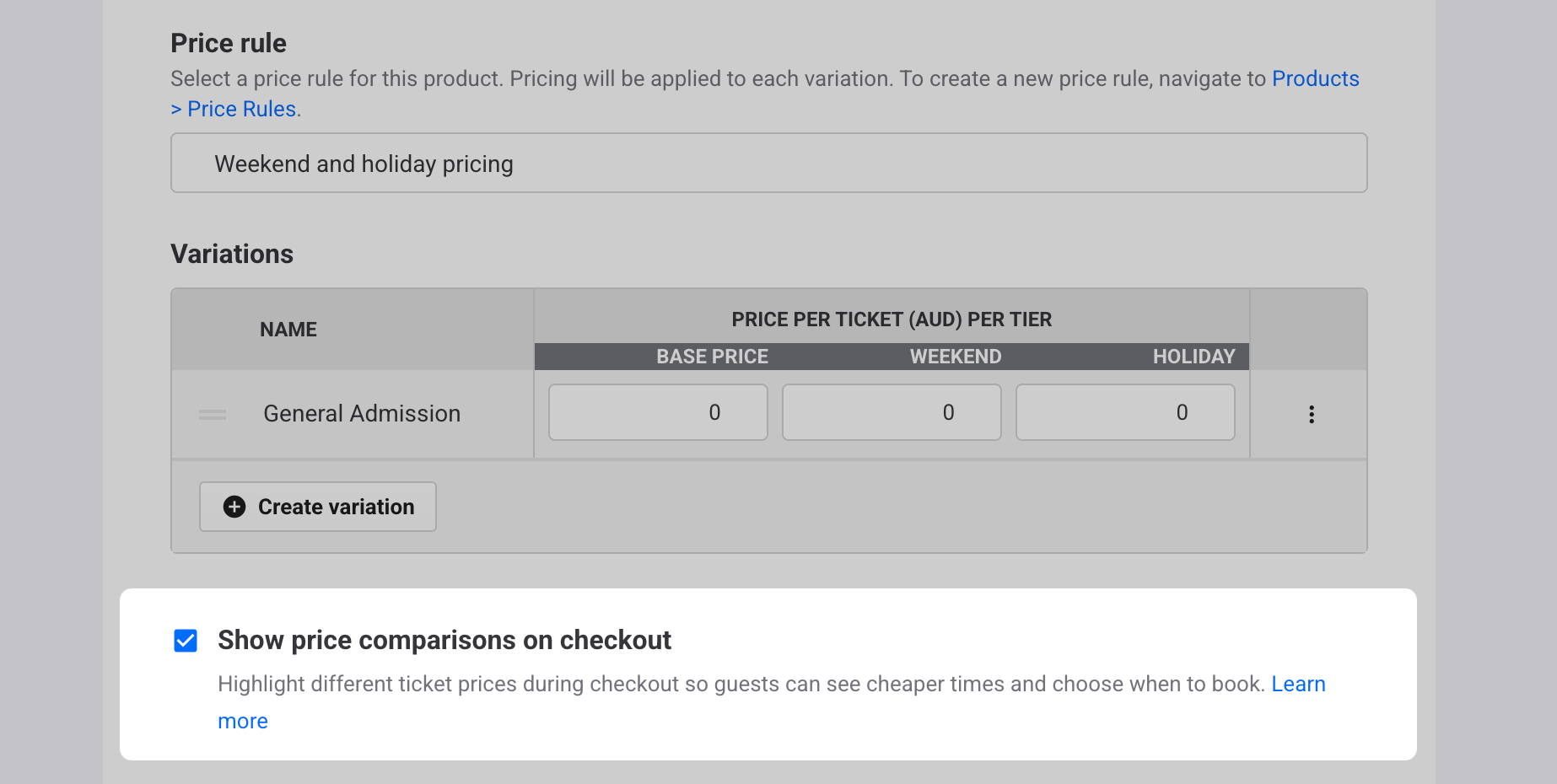Click the Base Price input for General Admission
Screen dimensions: 1557x784
pyautogui.click(x=658, y=412)
